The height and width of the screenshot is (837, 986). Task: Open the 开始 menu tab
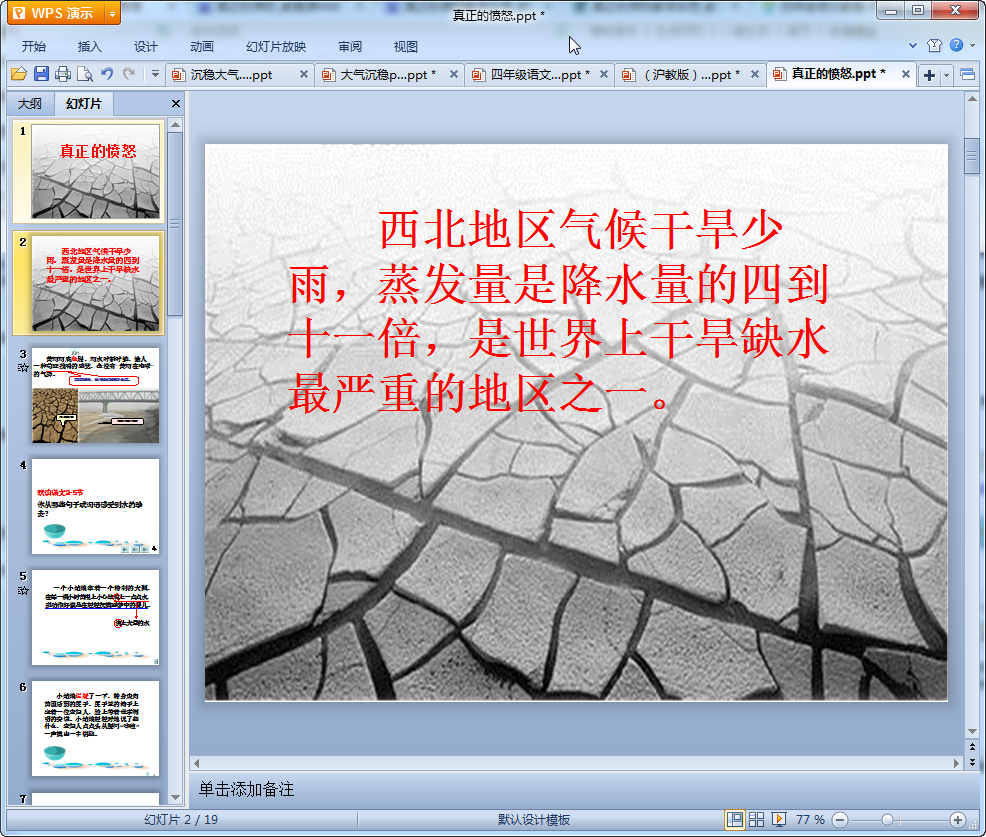(x=33, y=47)
